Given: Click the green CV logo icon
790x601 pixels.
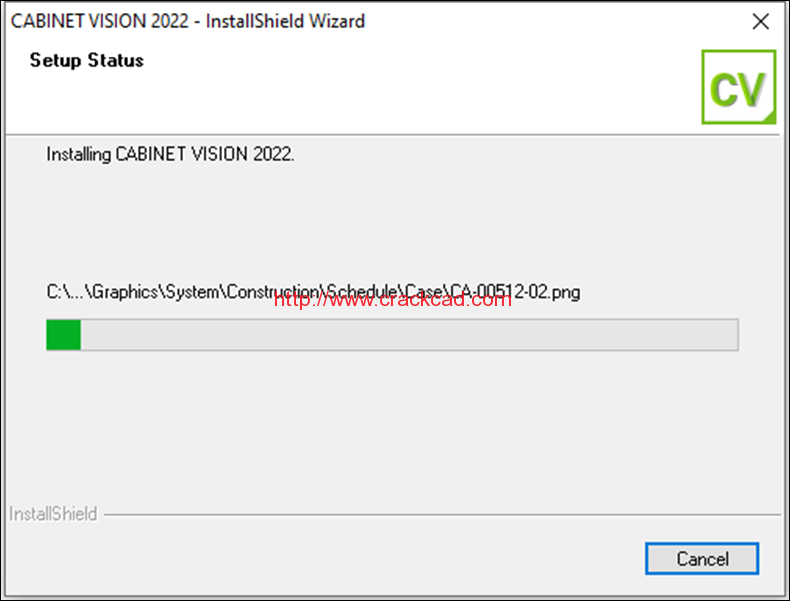Looking at the screenshot, I should tap(739, 87).
